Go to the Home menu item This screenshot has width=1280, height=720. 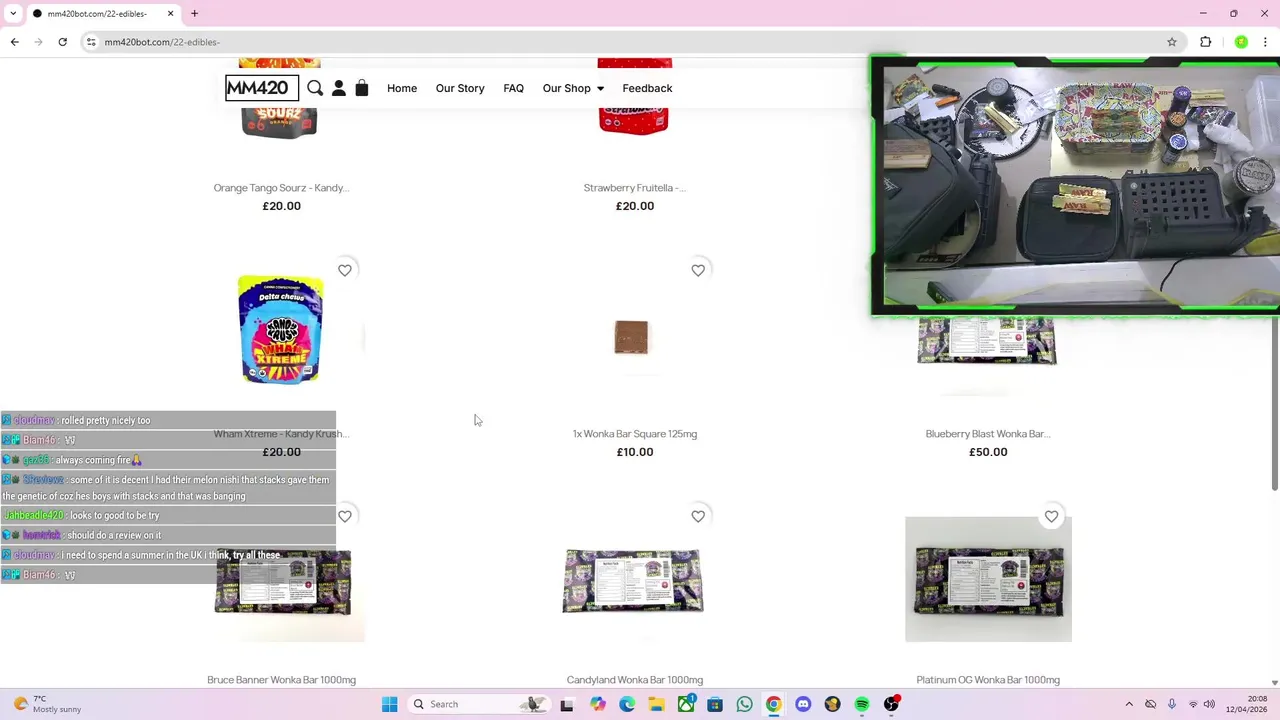pyautogui.click(x=402, y=88)
